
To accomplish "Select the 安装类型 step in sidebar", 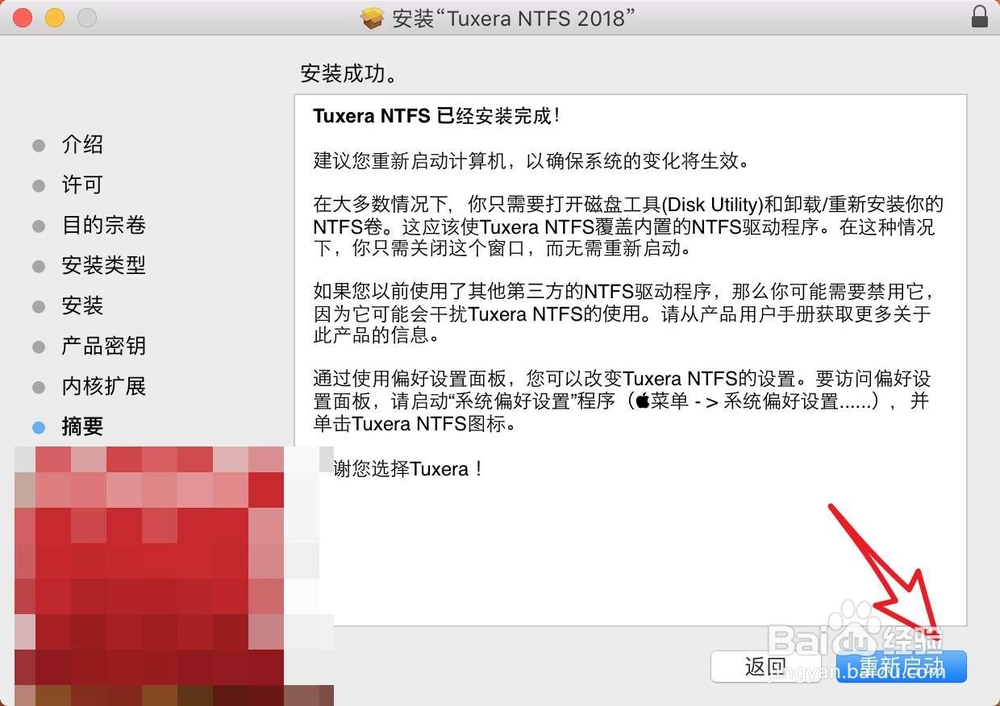I will pos(104,265).
